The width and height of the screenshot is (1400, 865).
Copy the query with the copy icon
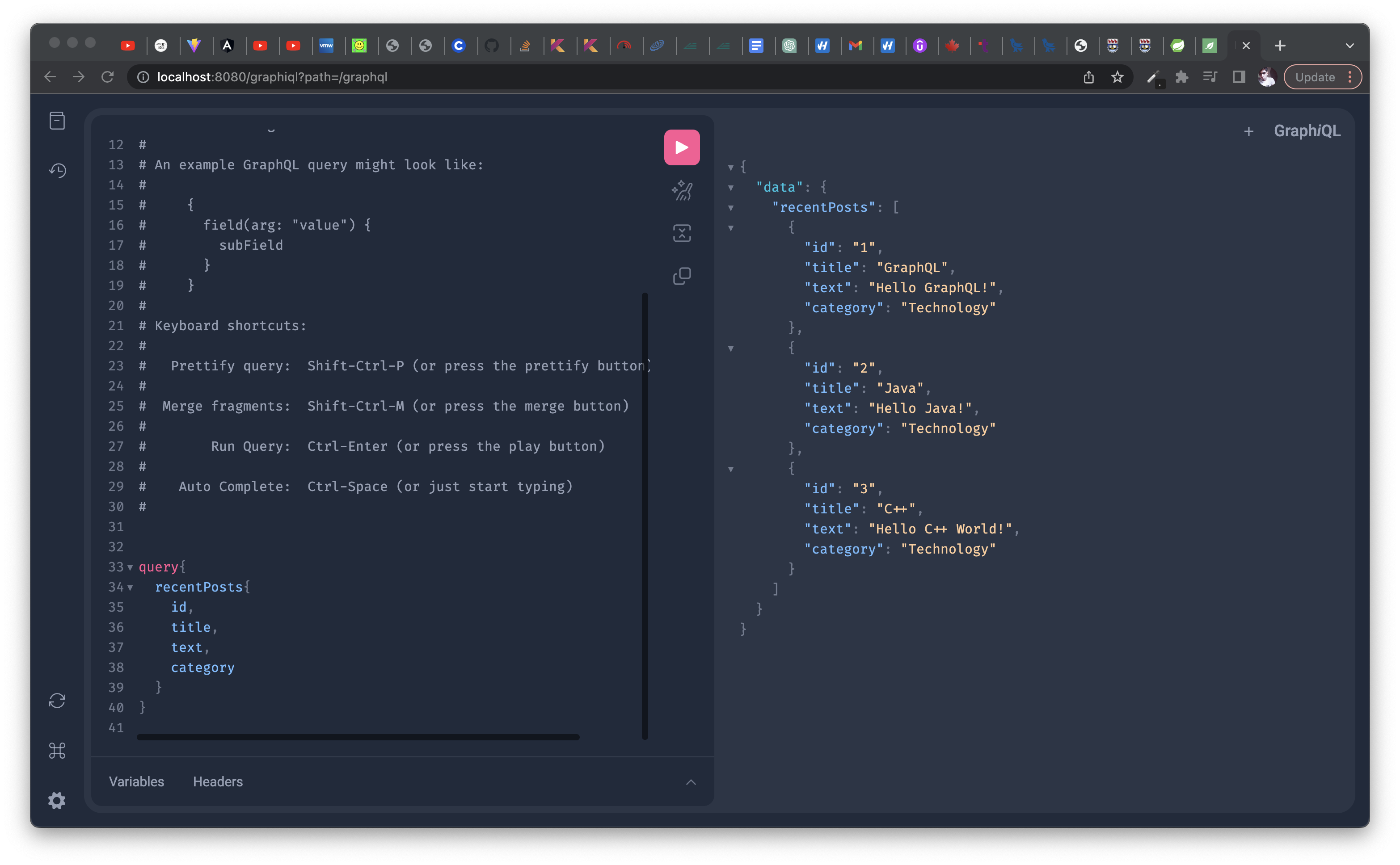[x=682, y=276]
